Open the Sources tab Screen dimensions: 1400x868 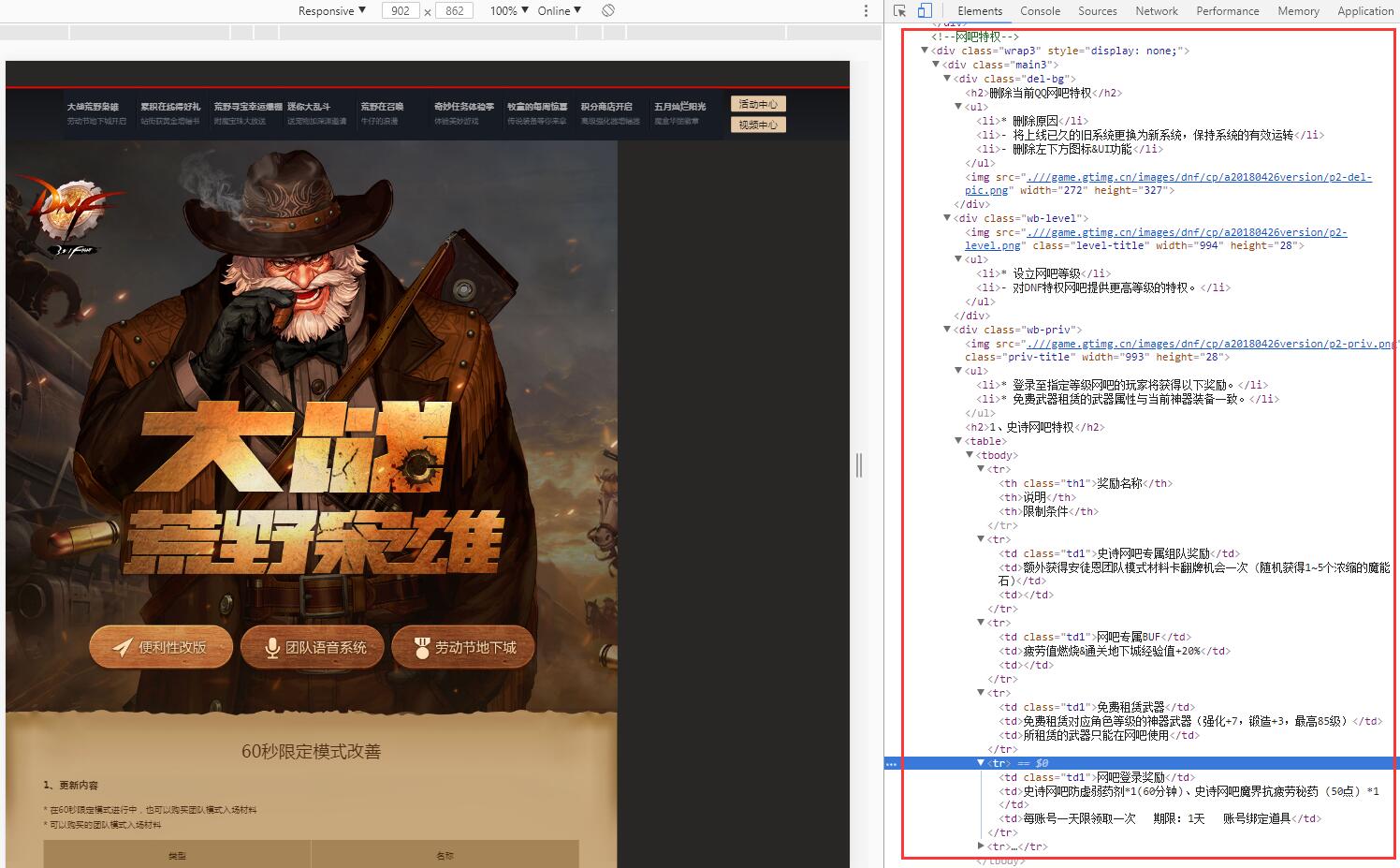[1098, 10]
